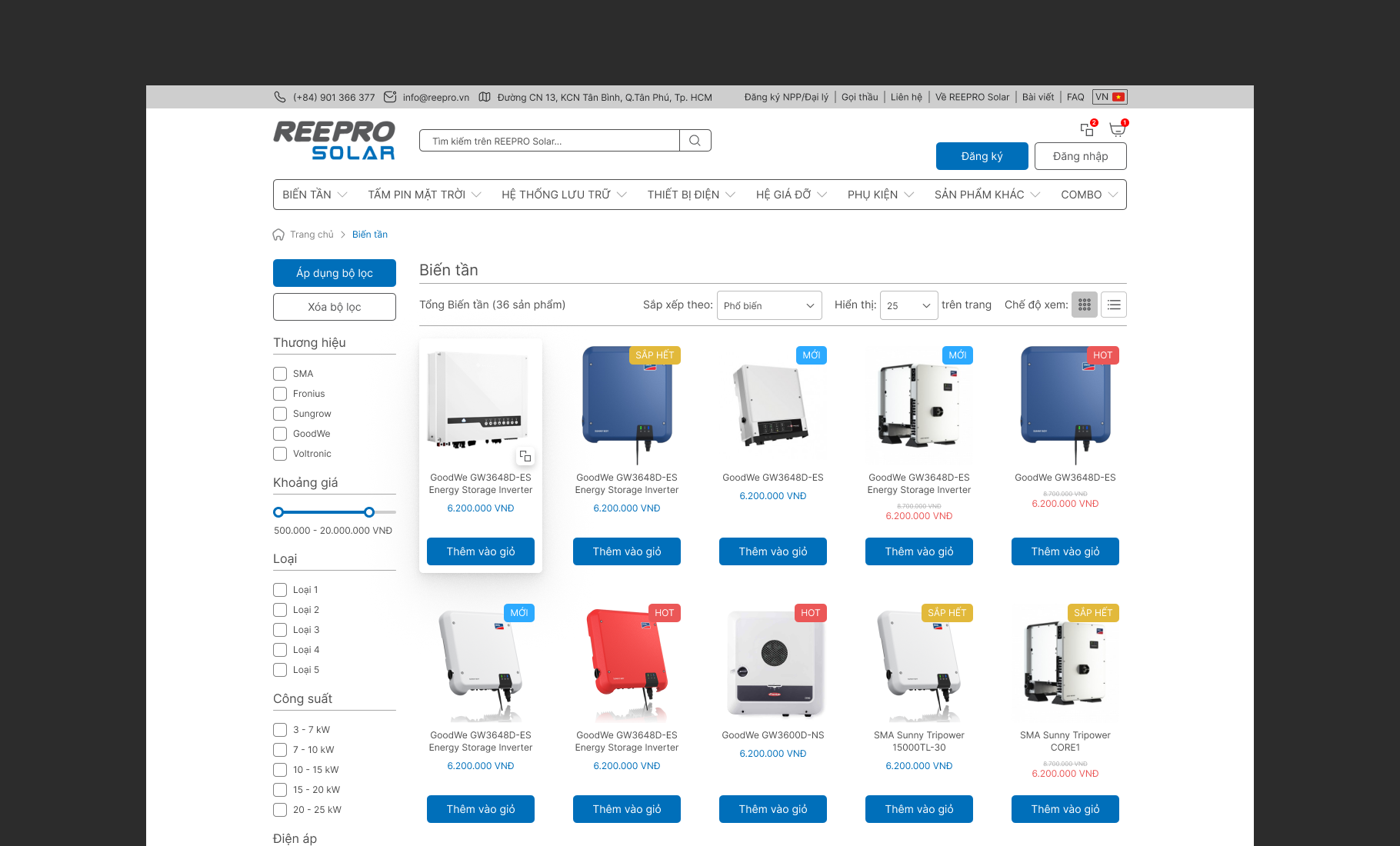Apply filters with Áp dụng bộ lọc
Viewport: 1400px width, 846px height.
pos(335,273)
